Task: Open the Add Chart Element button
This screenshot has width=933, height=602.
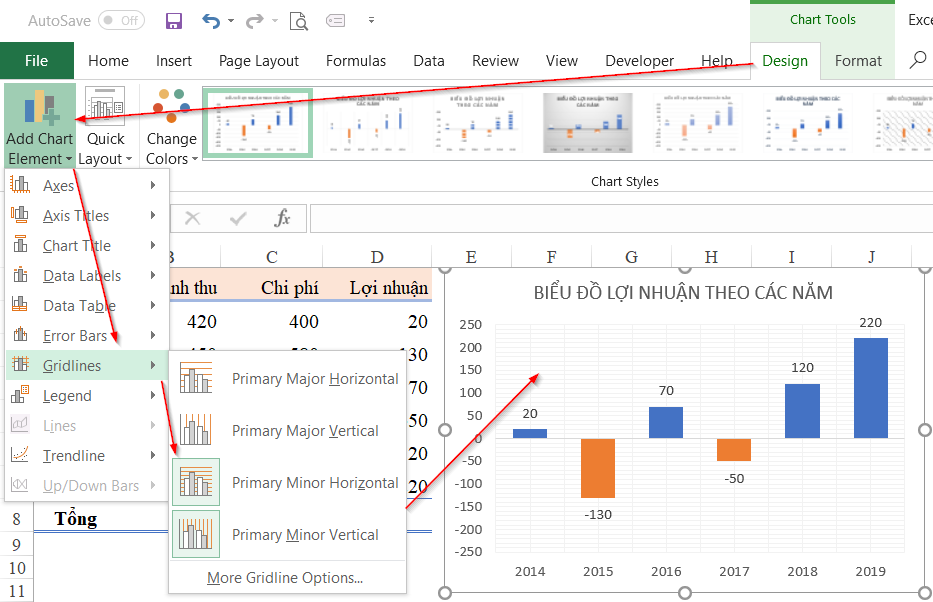Action: point(39,127)
